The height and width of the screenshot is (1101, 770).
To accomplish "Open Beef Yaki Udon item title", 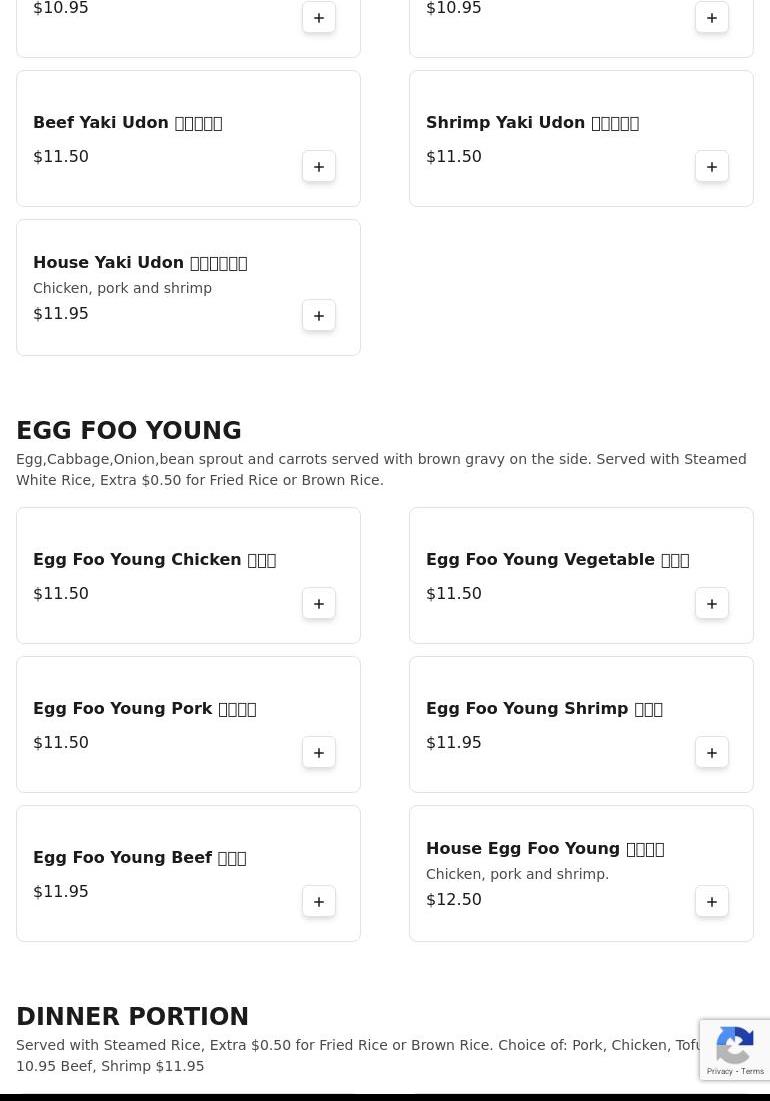I will [x=127, y=123].
